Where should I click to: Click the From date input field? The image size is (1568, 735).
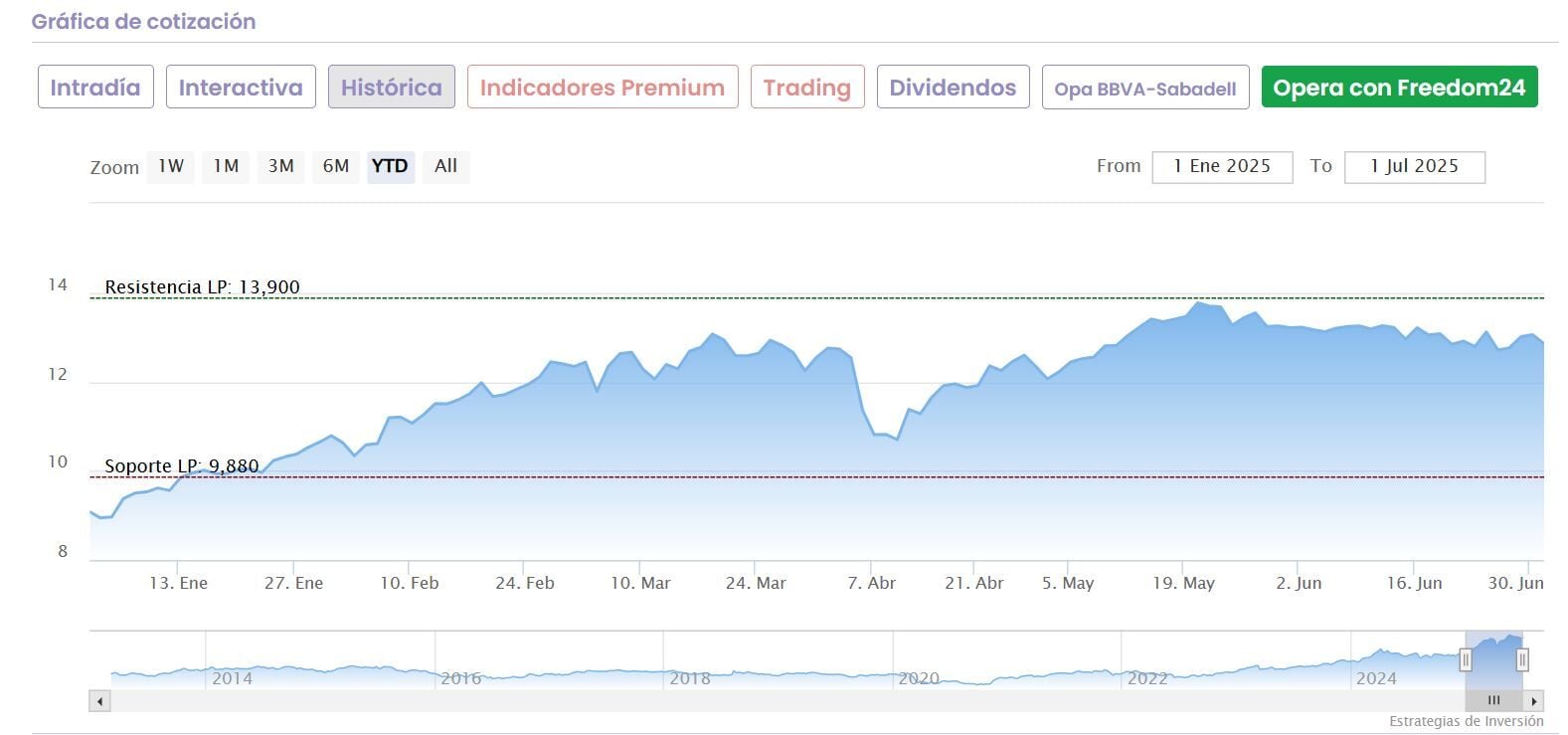pyautogui.click(x=1222, y=167)
